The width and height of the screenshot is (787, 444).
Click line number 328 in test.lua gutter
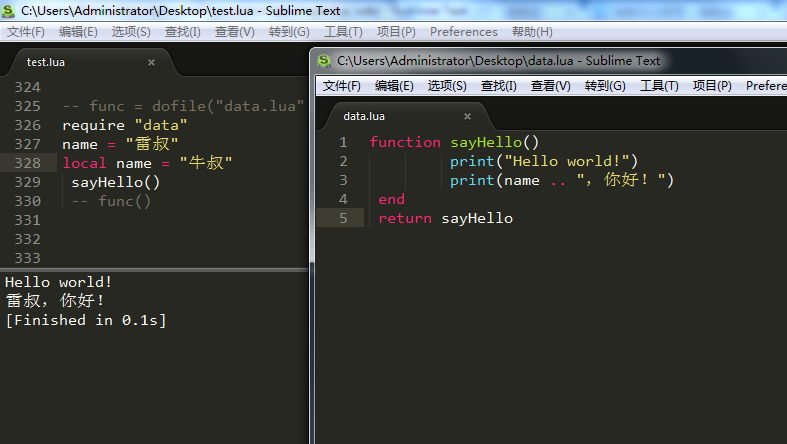tap(28, 164)
